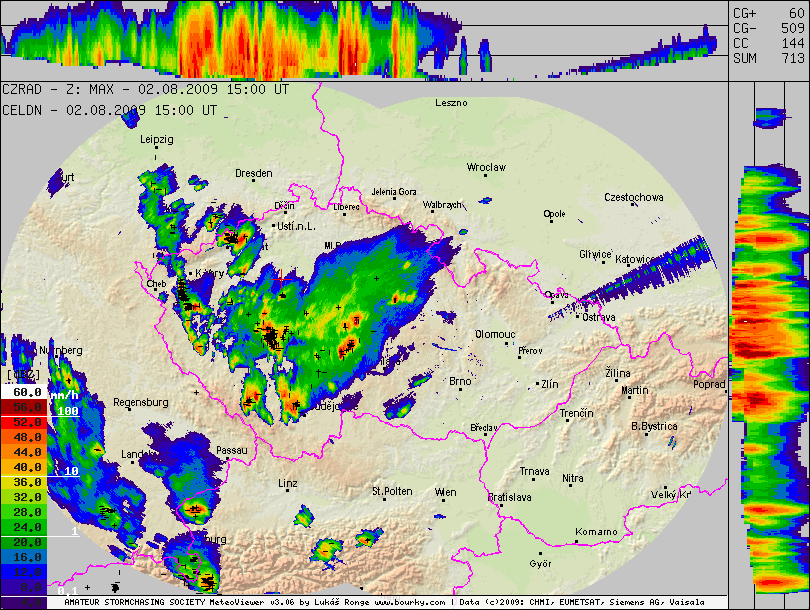Image resolution: width=810 pixels, height=610 pixels.
Task: Click the 20.0 dBZ legend swatch
Action: [24, 542]
